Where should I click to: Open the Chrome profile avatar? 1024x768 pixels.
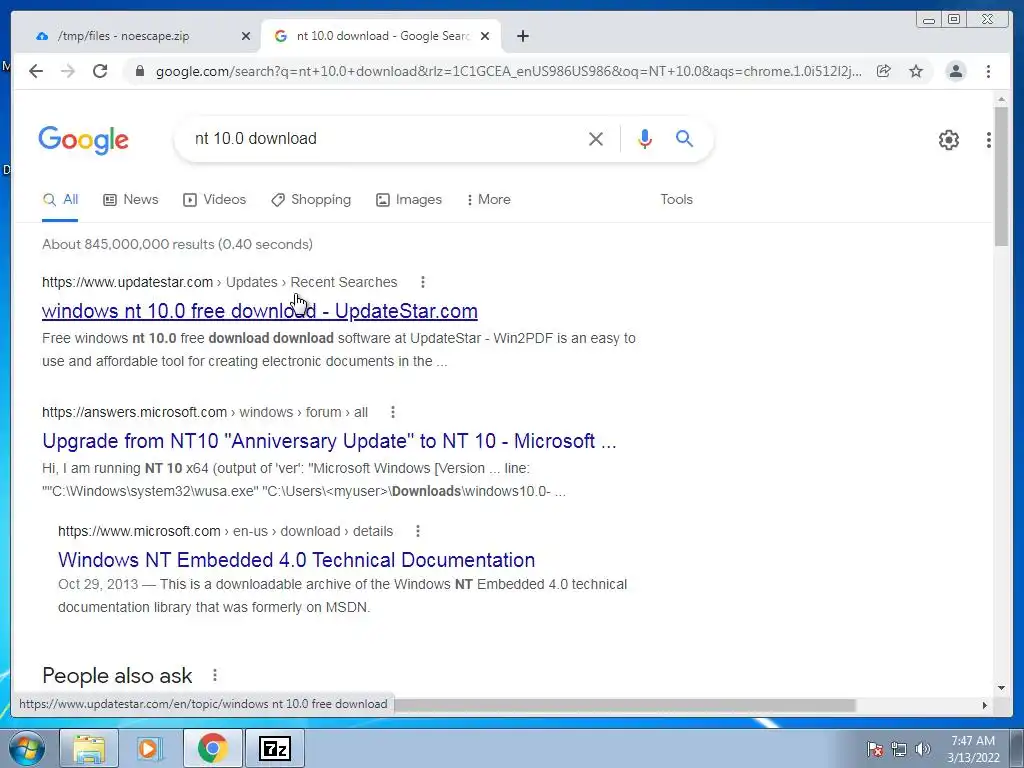pos(955,71)
